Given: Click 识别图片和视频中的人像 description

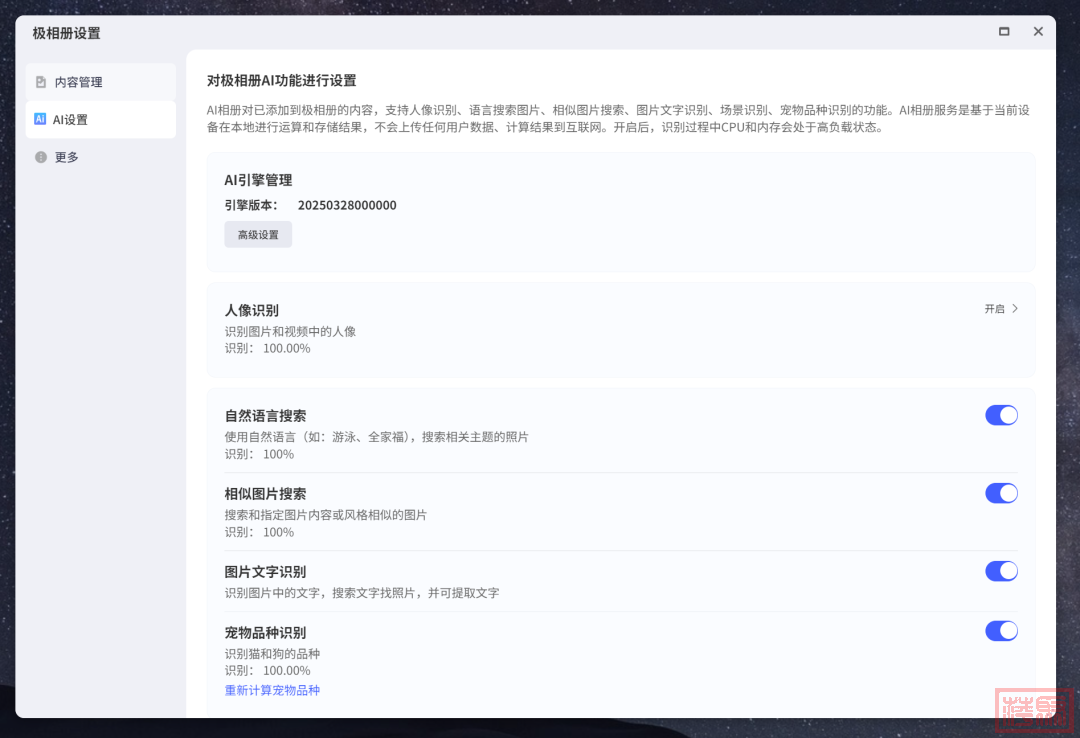Looking at the screenshot, I should tap(290, 331).
